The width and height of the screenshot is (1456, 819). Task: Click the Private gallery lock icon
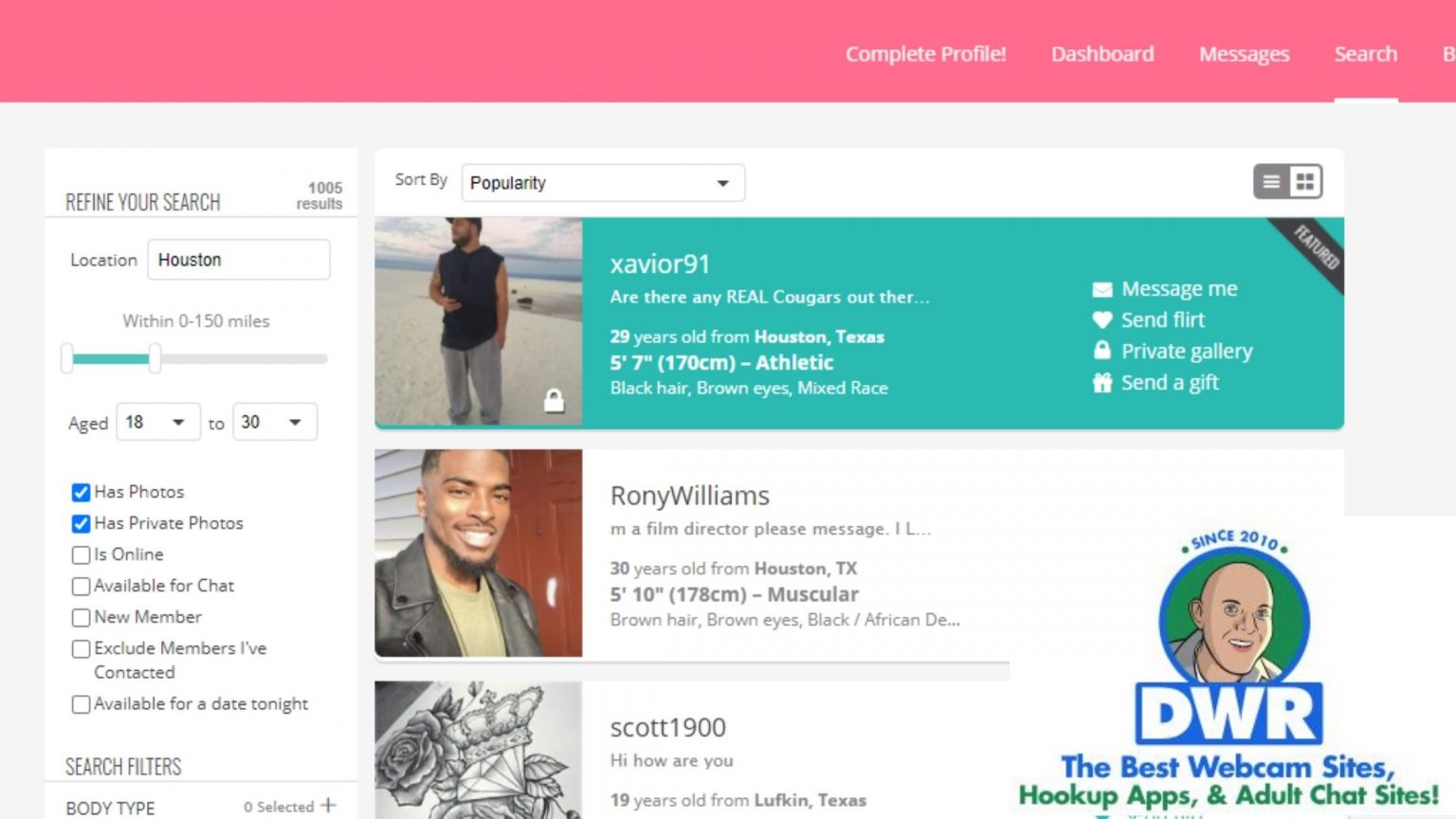pos(1101,351)
